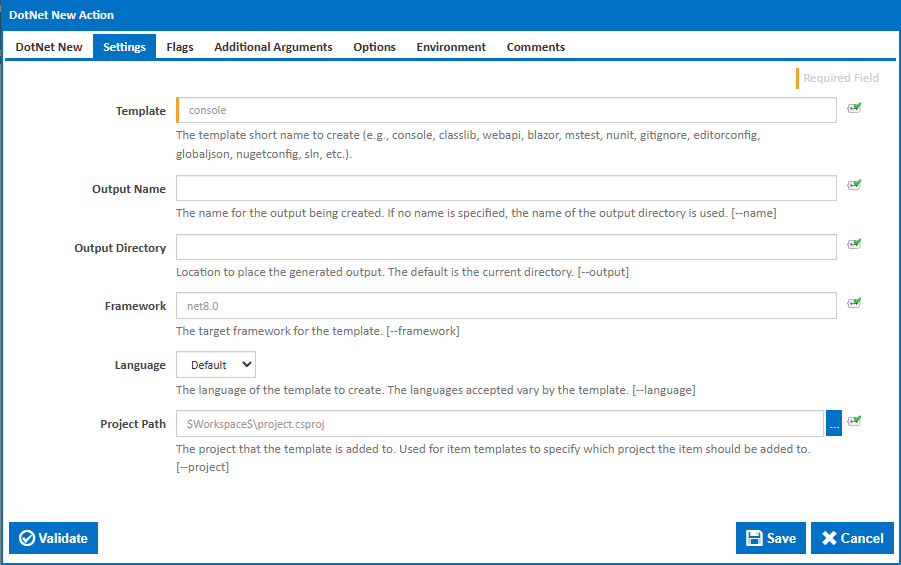Click the Framework help text mentioning --framework

point(318,331)
